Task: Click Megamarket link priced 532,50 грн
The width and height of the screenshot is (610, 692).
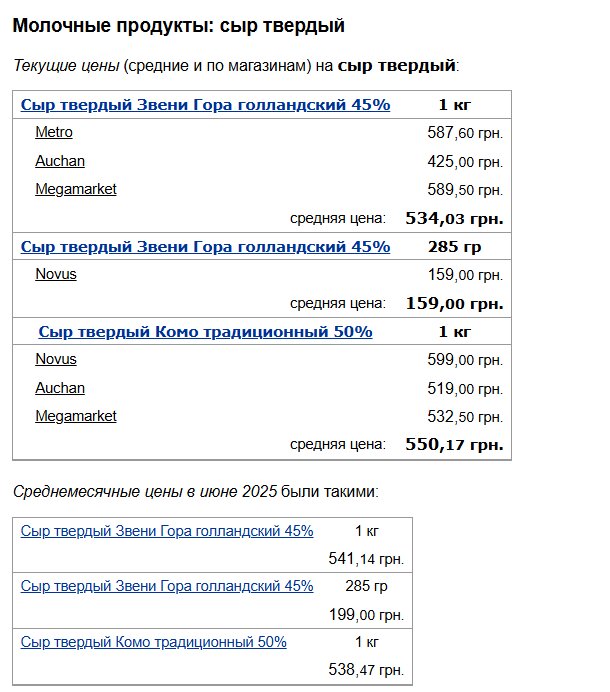Action: click(x=76, y=416)
